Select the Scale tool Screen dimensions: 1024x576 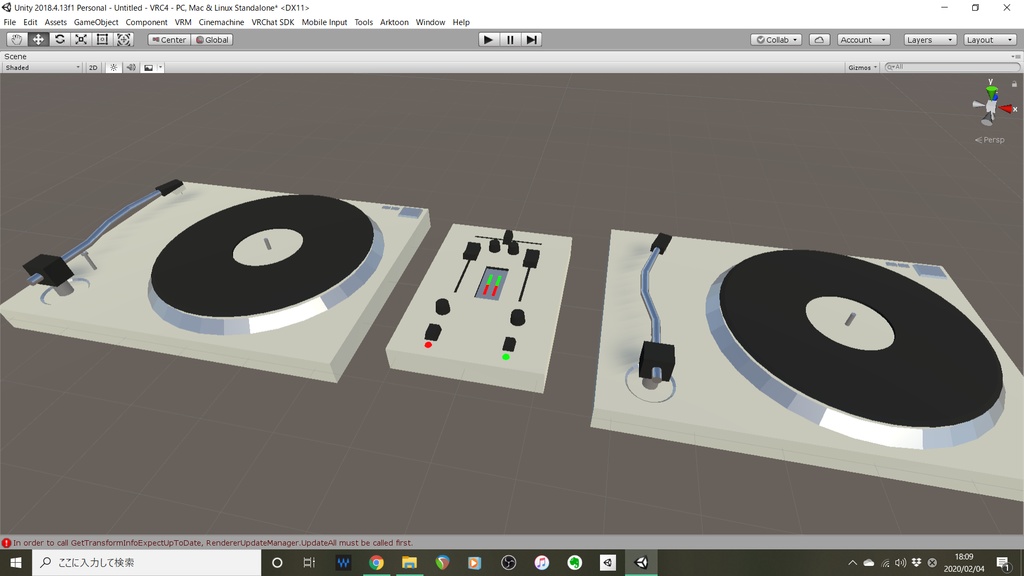tap(80, 39)
